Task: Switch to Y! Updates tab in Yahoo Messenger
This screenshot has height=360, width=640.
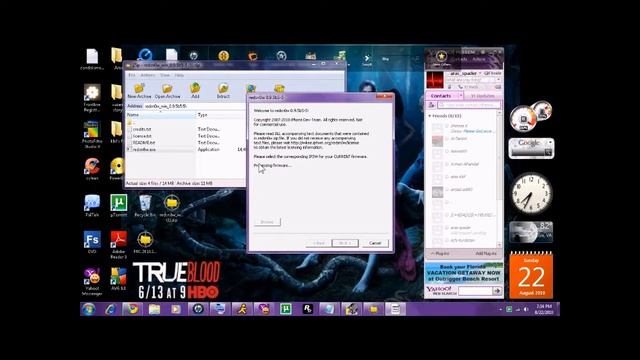Action: pyautogui.click(x=483, y=96)
